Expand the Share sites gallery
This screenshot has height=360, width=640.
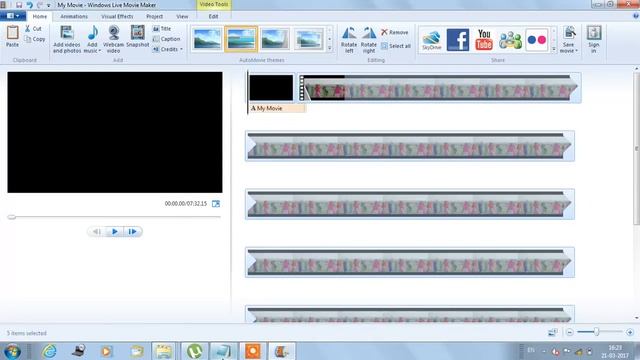(553, 49)
